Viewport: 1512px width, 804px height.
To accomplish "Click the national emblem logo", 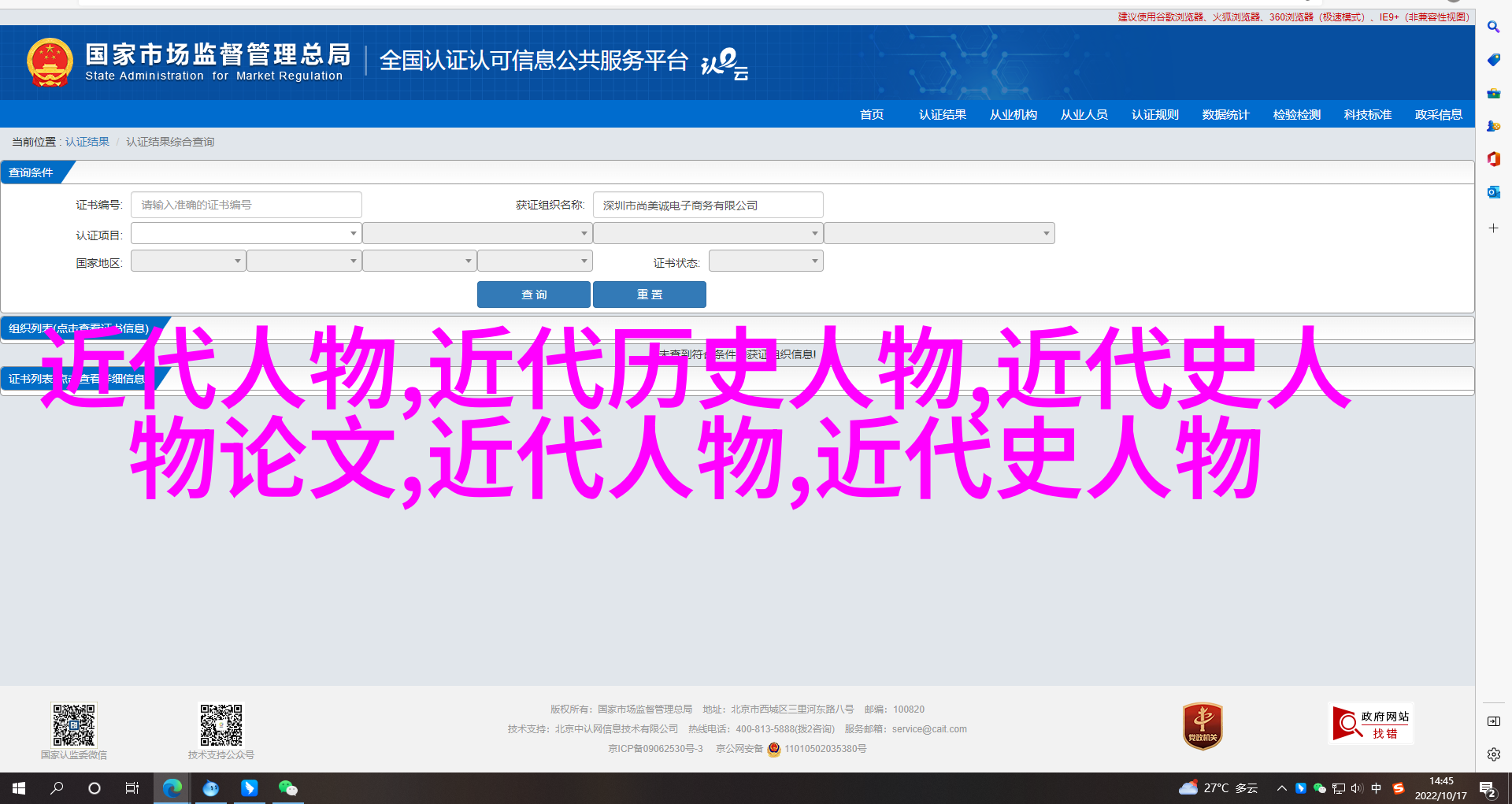I will coord(50,62).
